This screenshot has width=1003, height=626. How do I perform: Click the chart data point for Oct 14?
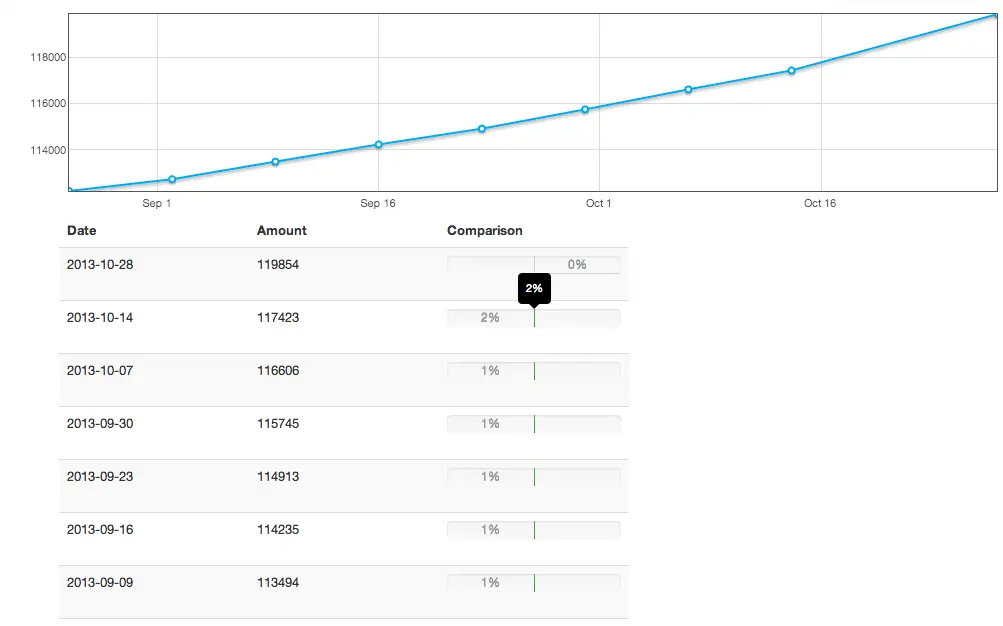tap(791, 71)
